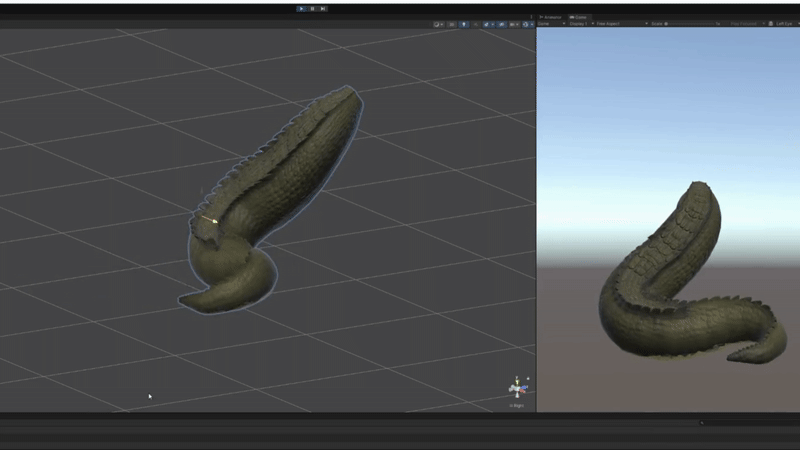Click the red X axis on orientation gizmo

pos(522,391)
